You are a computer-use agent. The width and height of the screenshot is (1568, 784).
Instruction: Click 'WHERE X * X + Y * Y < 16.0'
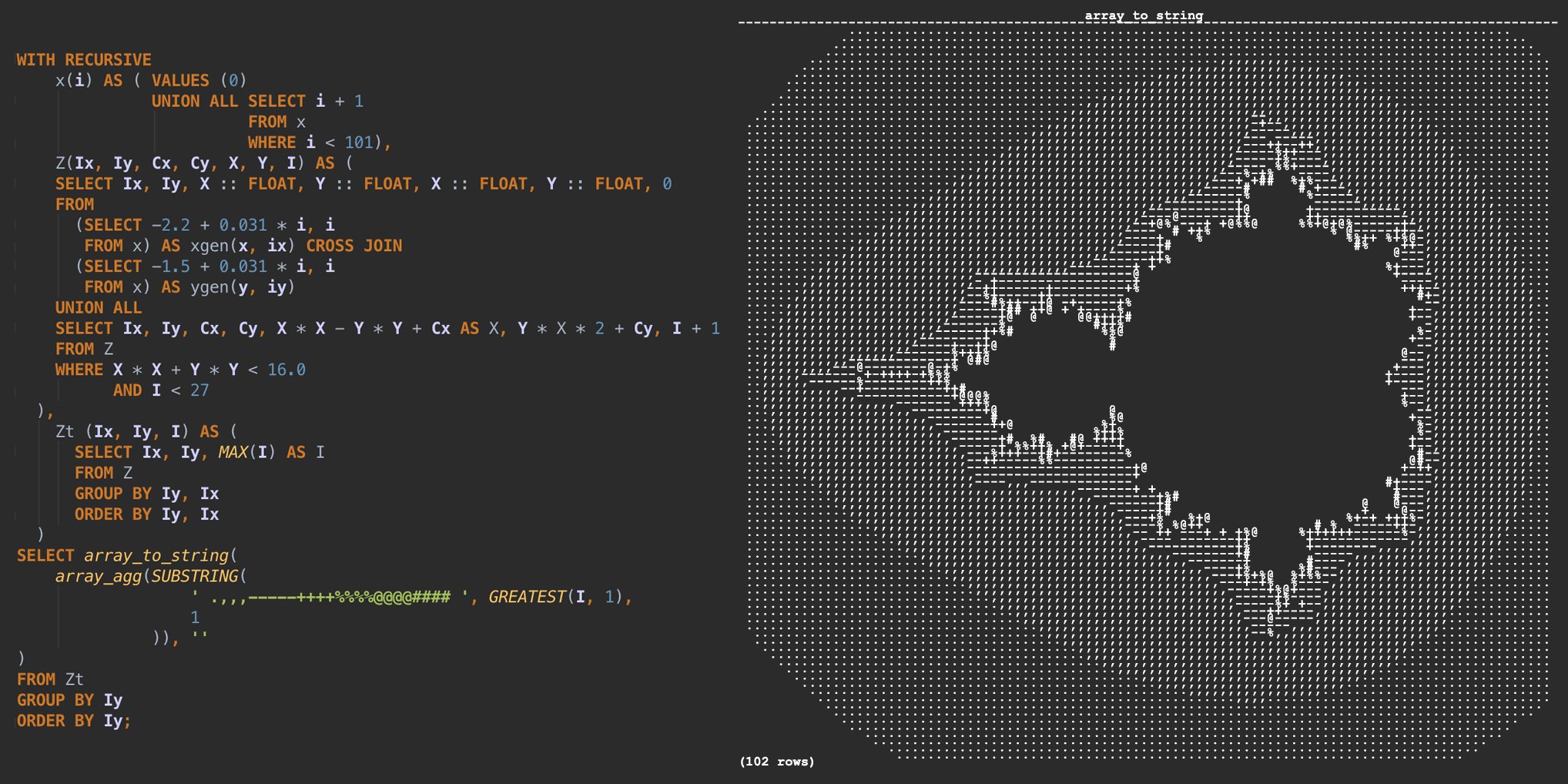coord(180,370)
